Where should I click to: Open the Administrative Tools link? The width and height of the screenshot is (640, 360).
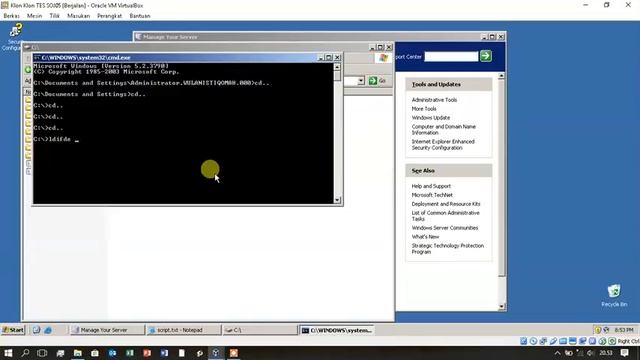tap(434, 100)
